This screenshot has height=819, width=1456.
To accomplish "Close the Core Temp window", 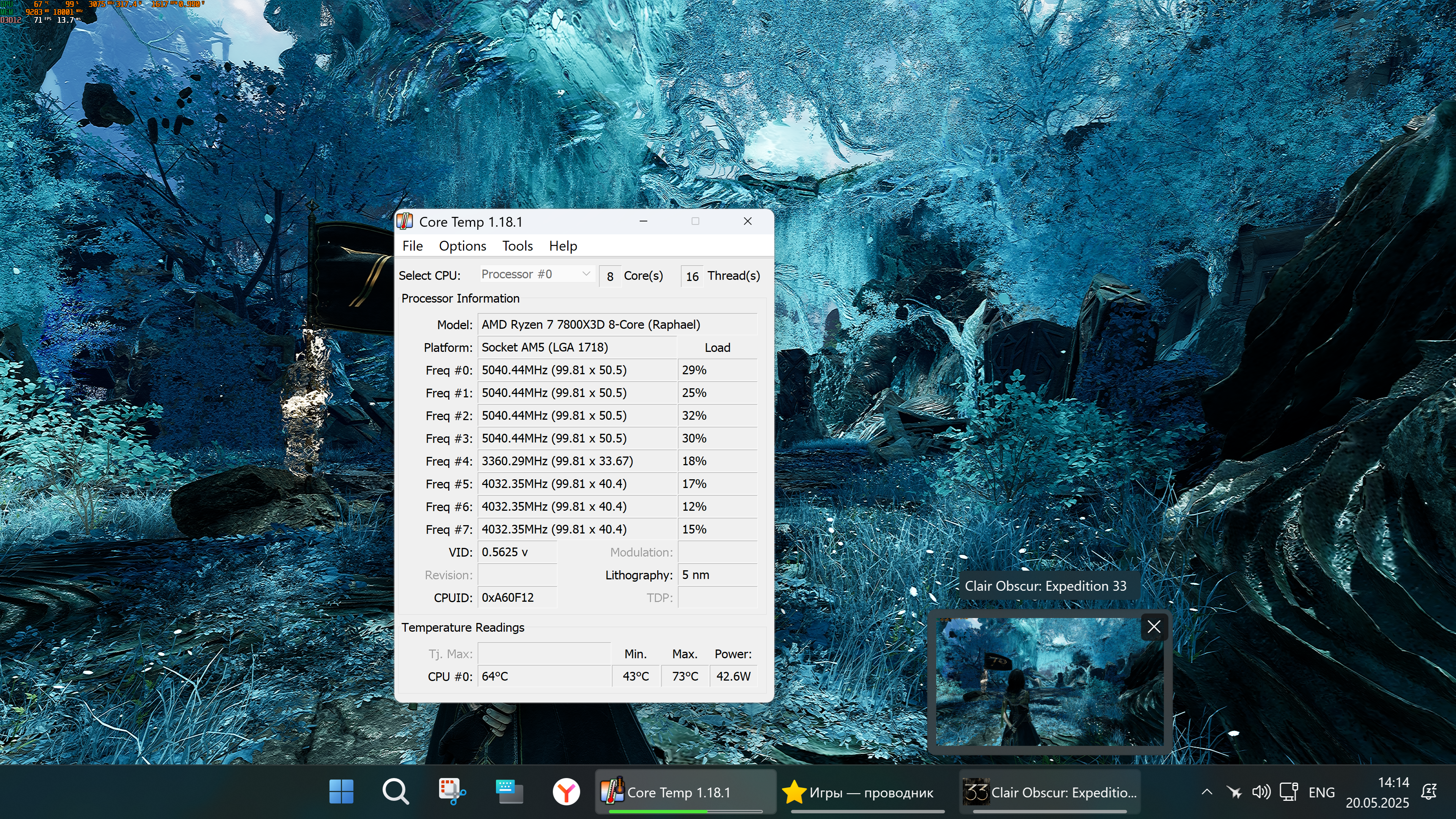I will [747, 221].
